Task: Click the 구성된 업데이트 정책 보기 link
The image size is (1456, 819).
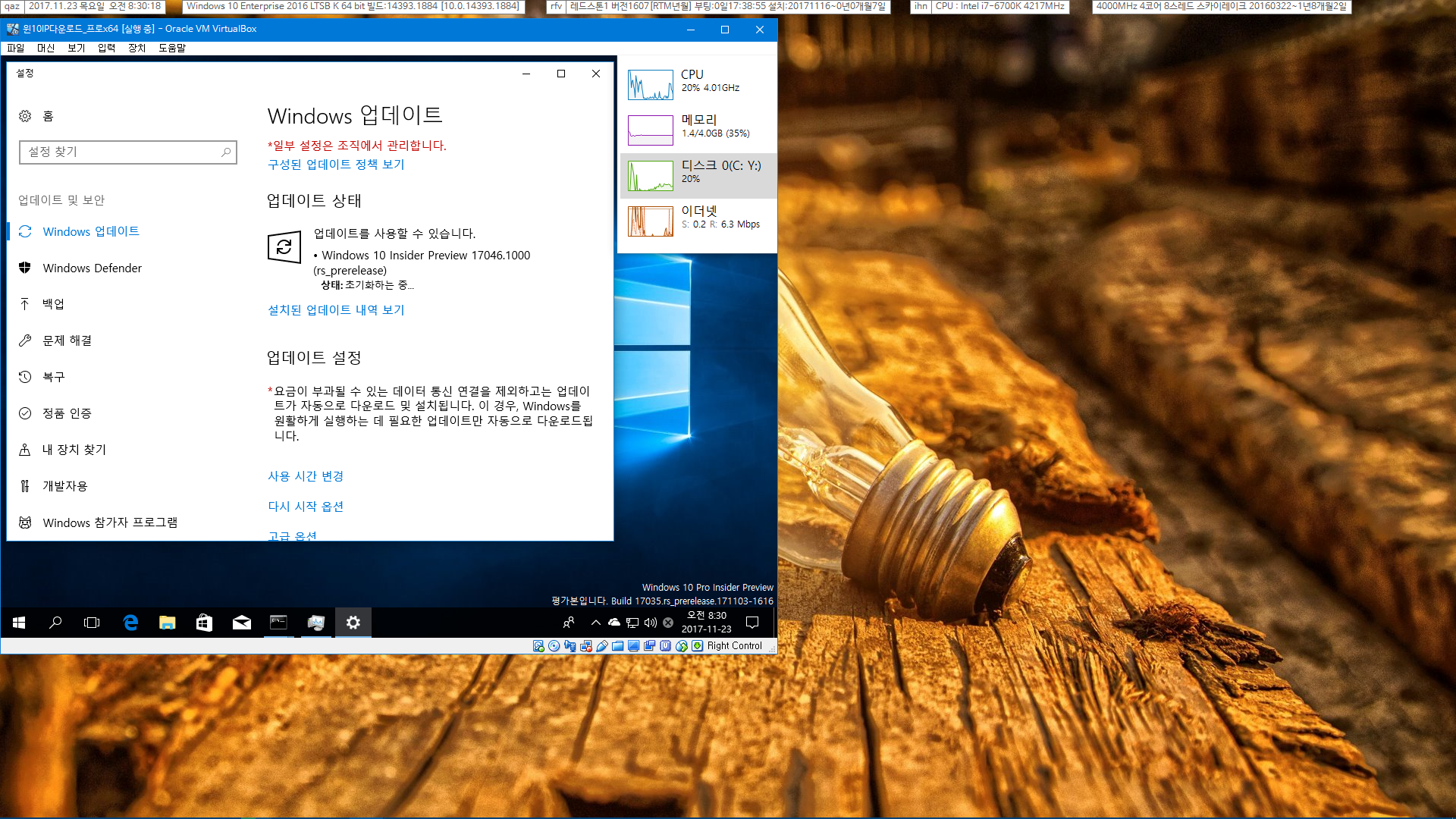Action: [x=336, y=165]
